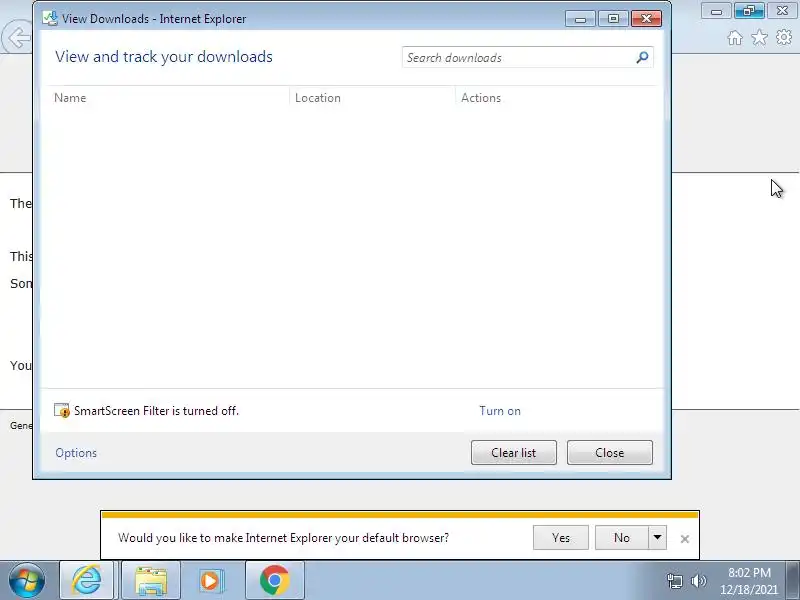This screenshot has width=800, height=600.
Task: Launch Windows Media Player from taskbar
Action: [x=211, y=581]
